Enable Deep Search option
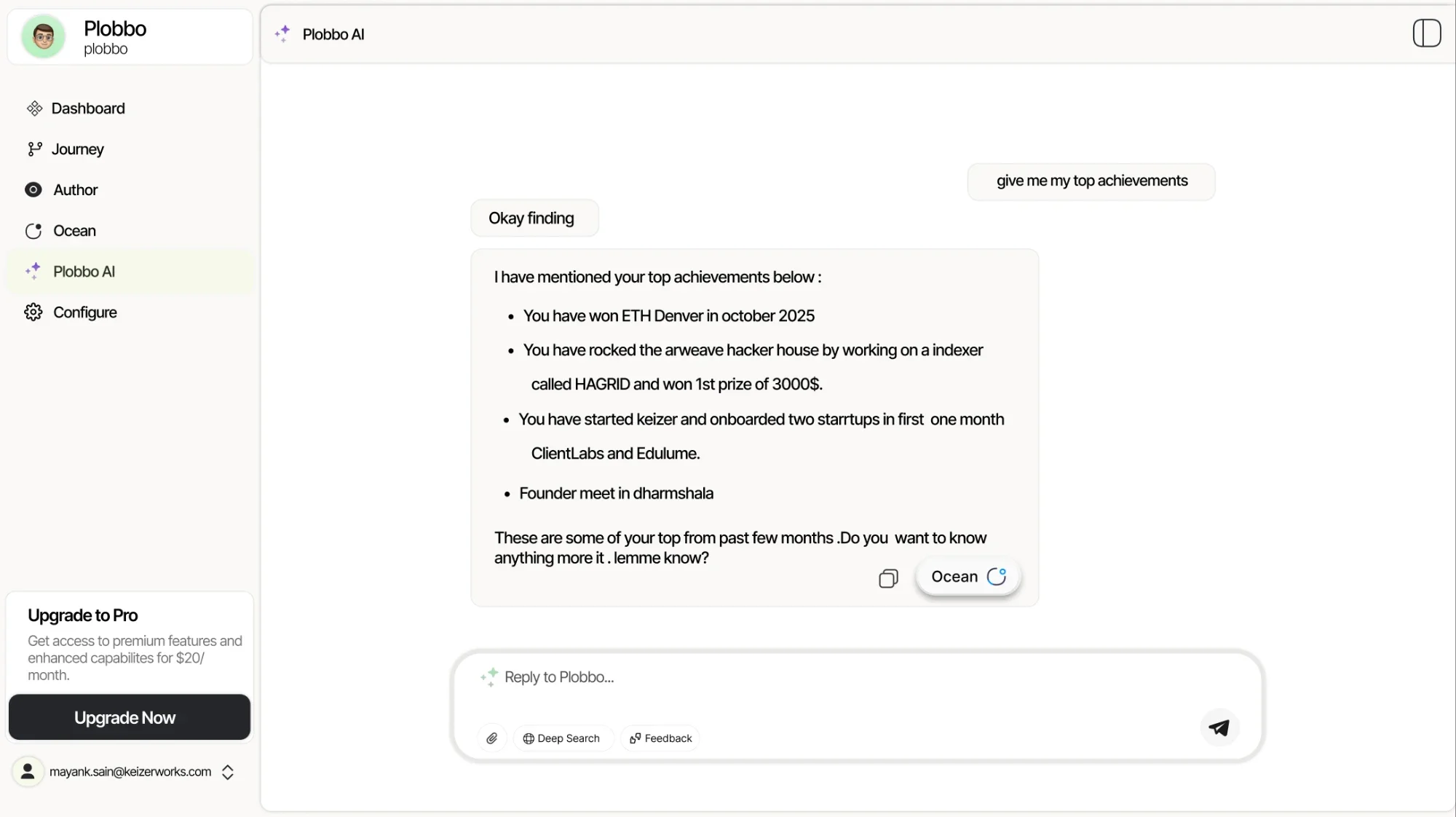The width and height of the screenshot is (1456, 817). click(x=562, y=738)
